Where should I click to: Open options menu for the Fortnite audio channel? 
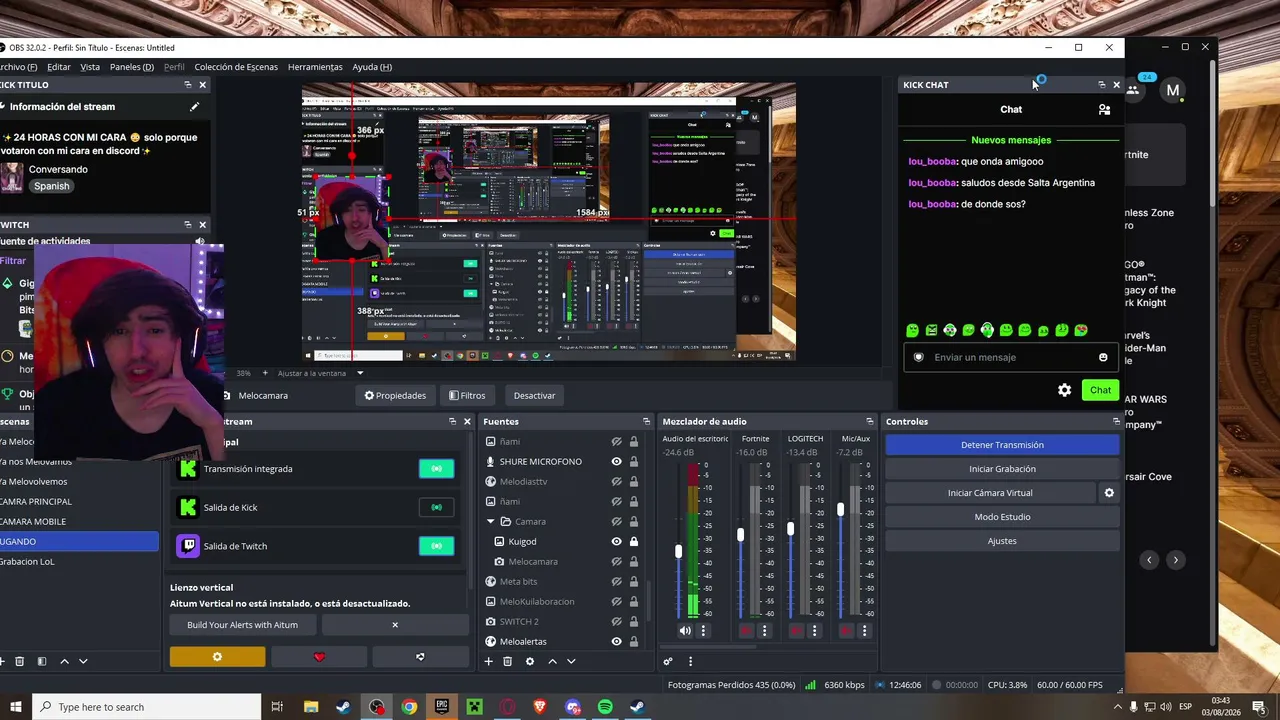click(765, 631)
